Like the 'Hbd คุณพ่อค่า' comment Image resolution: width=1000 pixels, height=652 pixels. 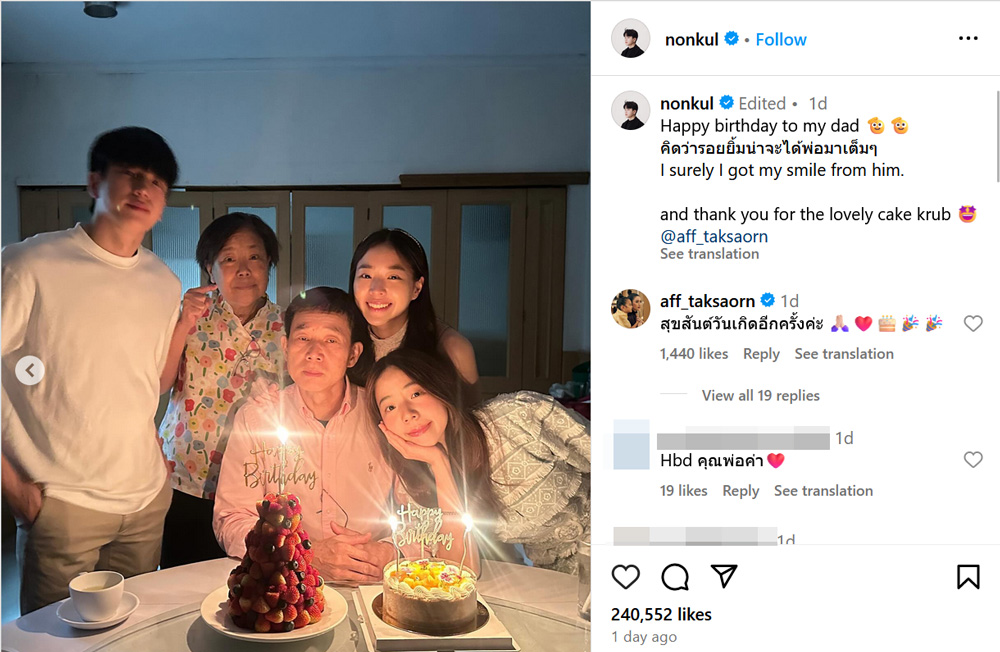coord(972,460)
